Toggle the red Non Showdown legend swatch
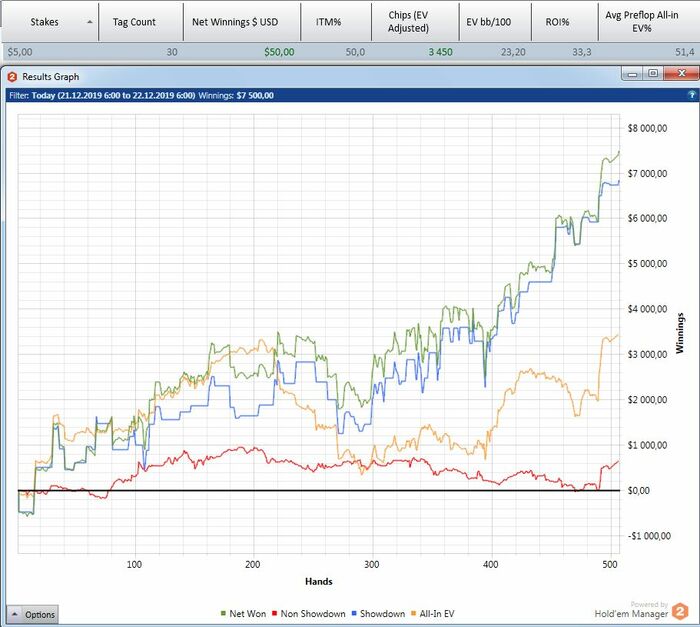Screen dimensions: 700x627 pyautogui.click(x=275, y=614)
